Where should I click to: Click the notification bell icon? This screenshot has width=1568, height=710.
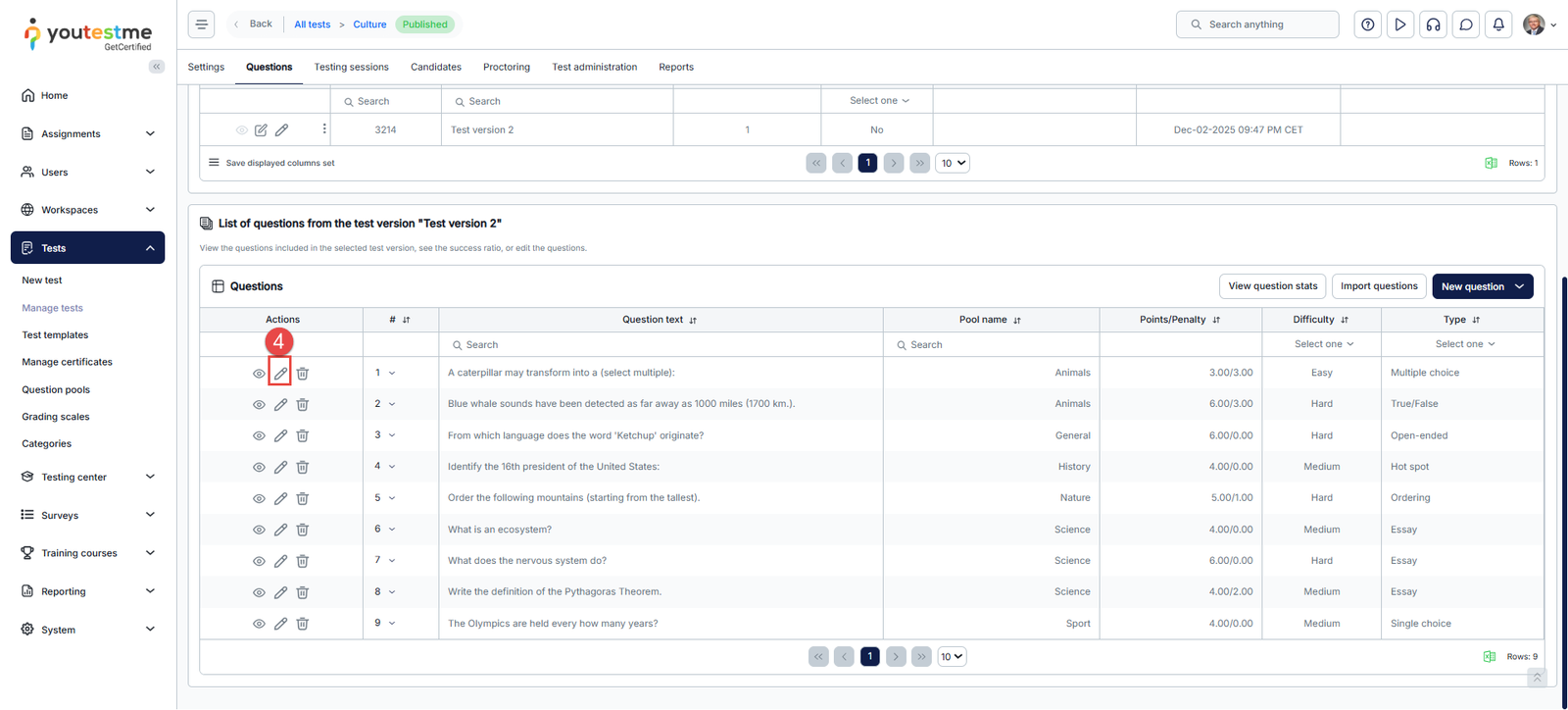click(x=1498, y=25)
